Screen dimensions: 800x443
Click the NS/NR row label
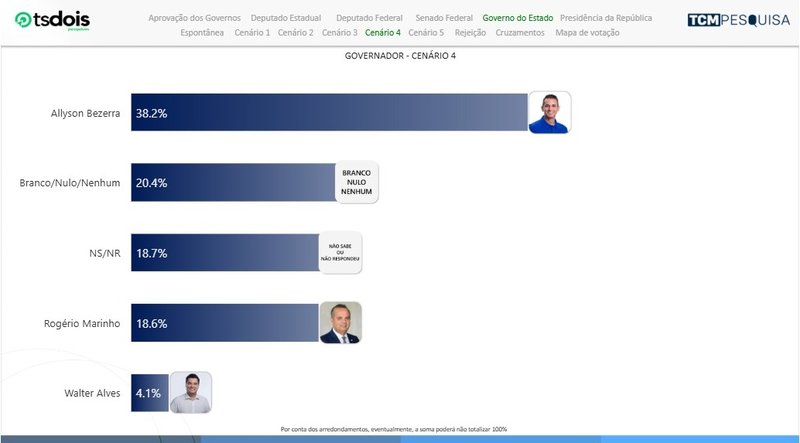coord(105,253)
